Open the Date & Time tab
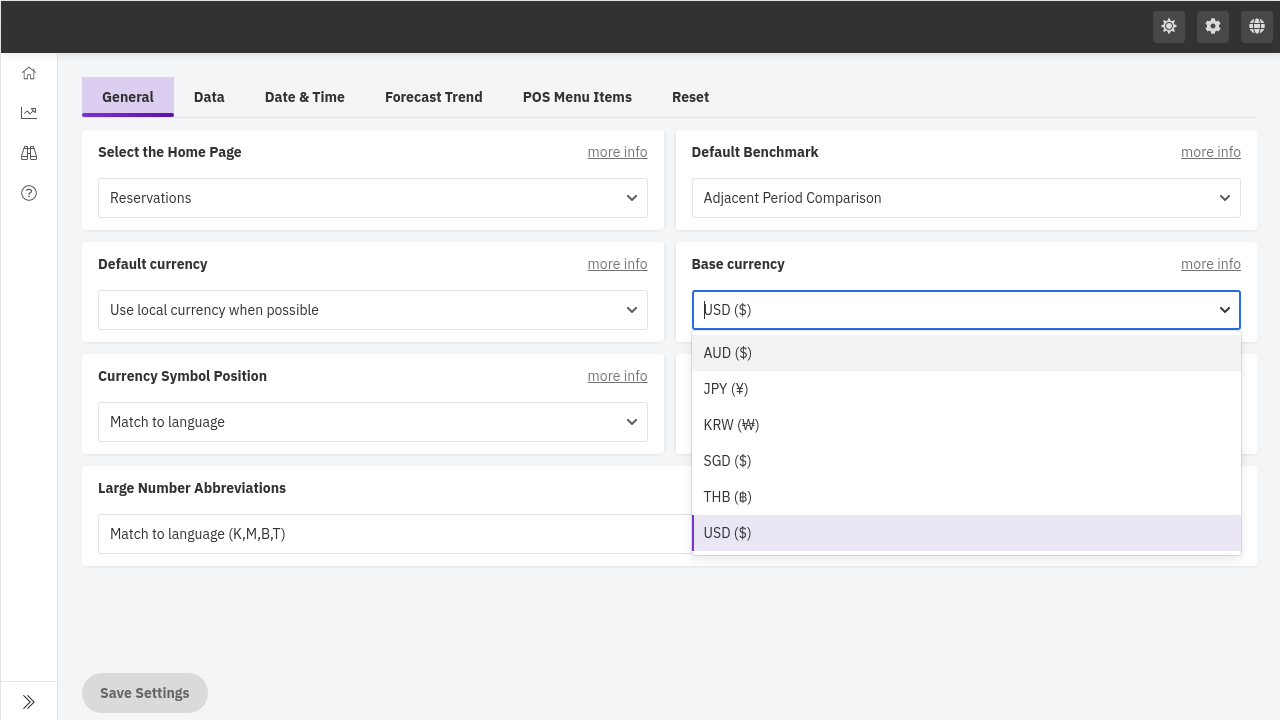Image resolution: width=1280 pixels, height=720 pixels. [x=305, y=97]
